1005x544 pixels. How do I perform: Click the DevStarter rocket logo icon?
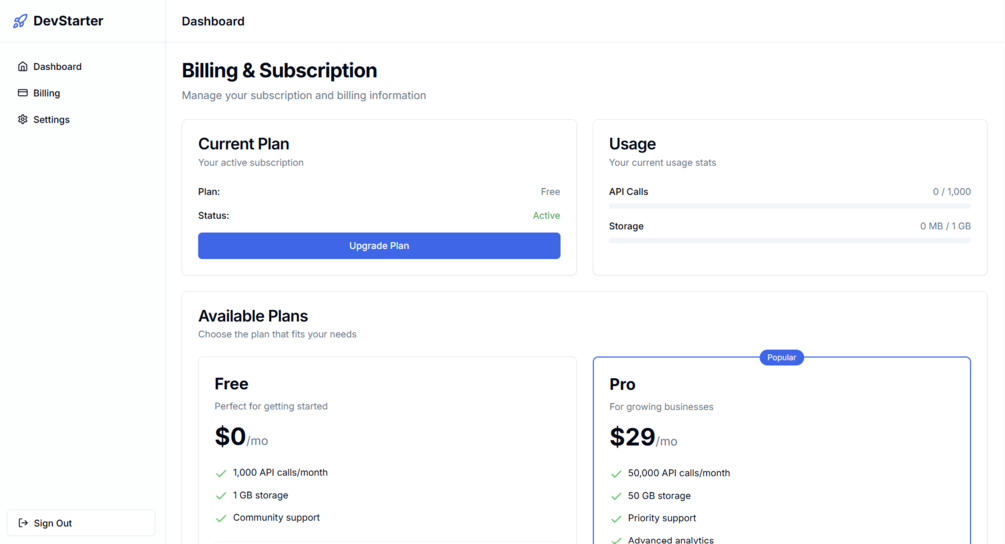coord(20,21)
